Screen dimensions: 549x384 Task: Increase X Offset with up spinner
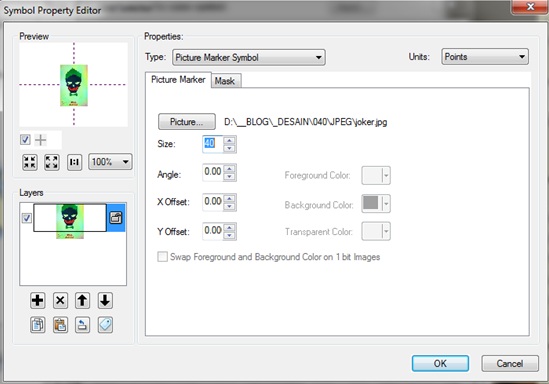229,198
